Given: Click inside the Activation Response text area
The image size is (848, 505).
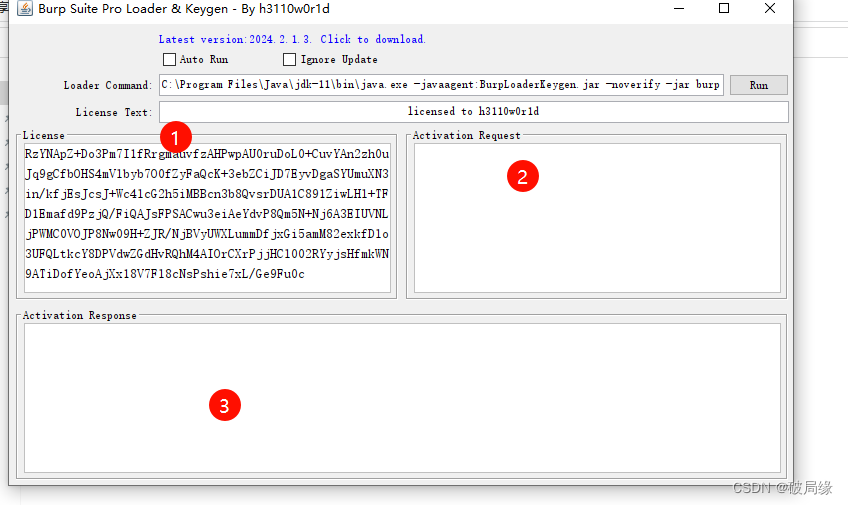Looking at the screenshot, I should (x=402, y=398).
